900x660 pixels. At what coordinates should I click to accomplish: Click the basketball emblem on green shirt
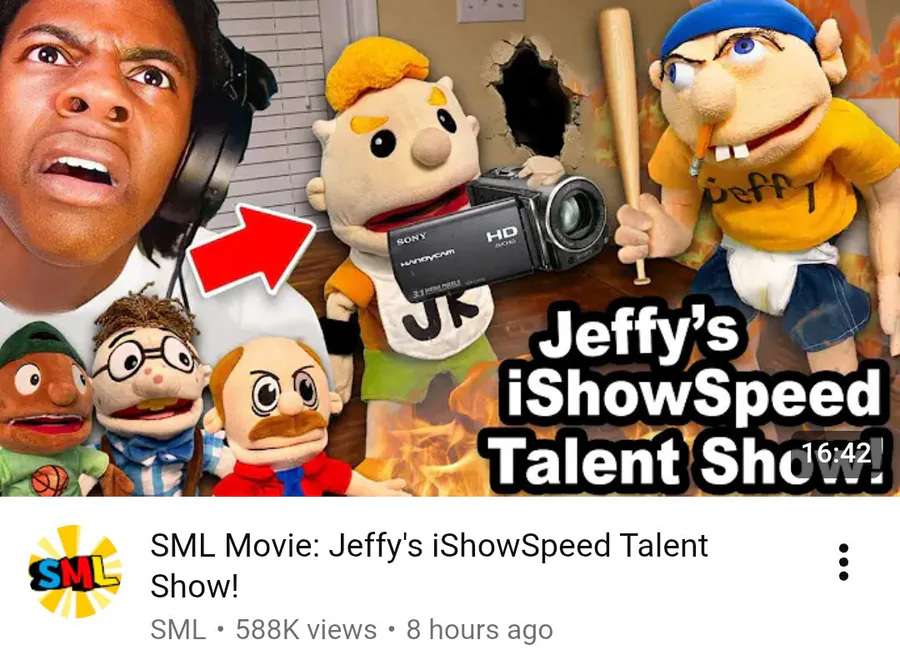tap(49, 480)
